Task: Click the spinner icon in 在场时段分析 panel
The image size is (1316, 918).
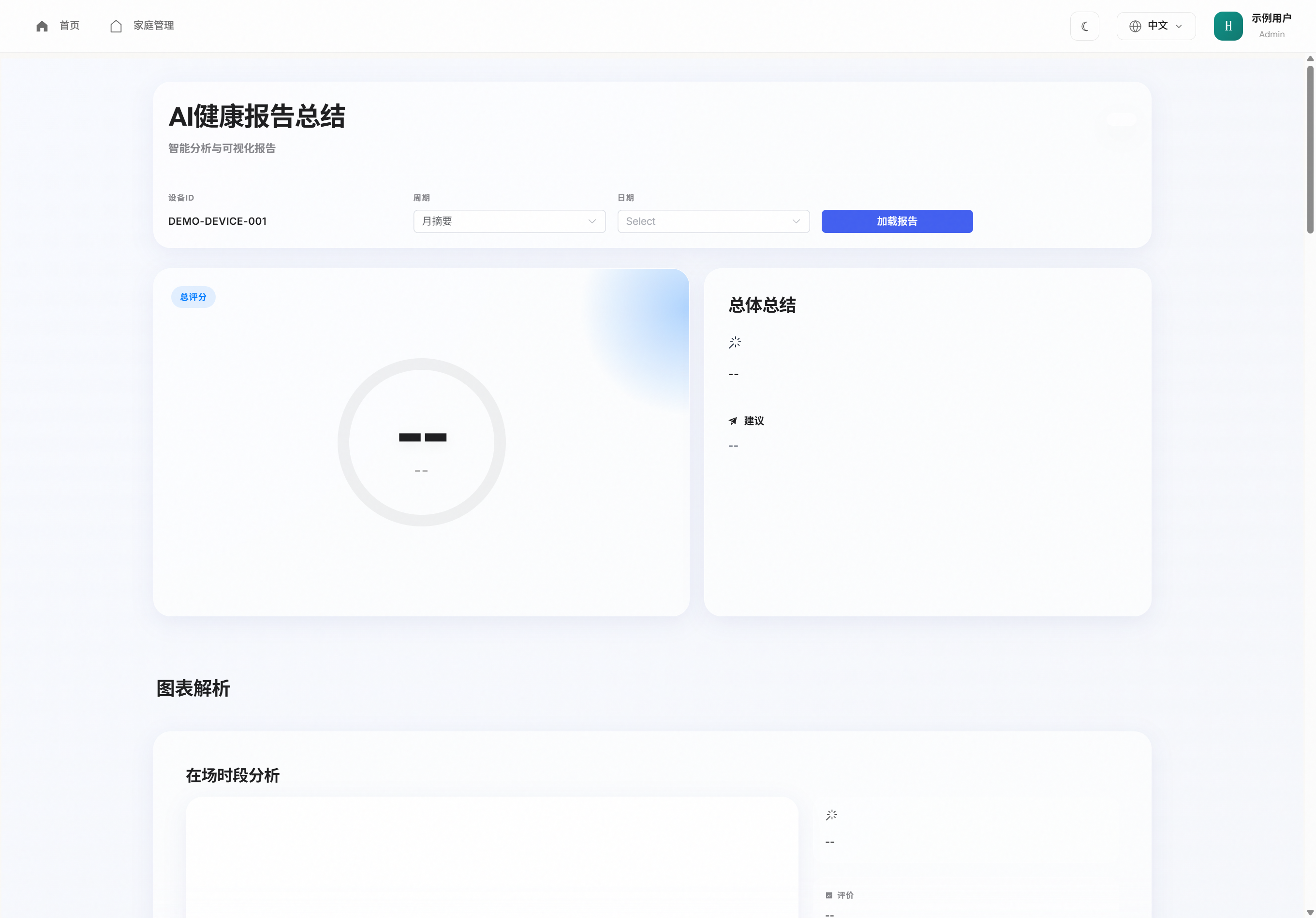Action: 831,815
